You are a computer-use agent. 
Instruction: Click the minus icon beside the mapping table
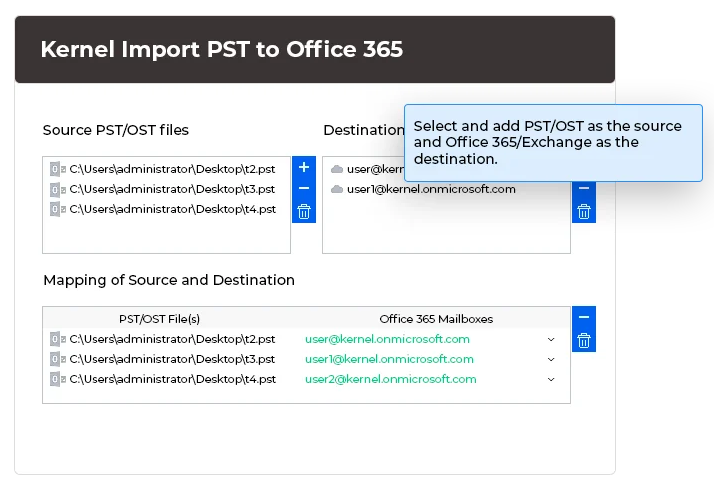[x=584, y=317]
